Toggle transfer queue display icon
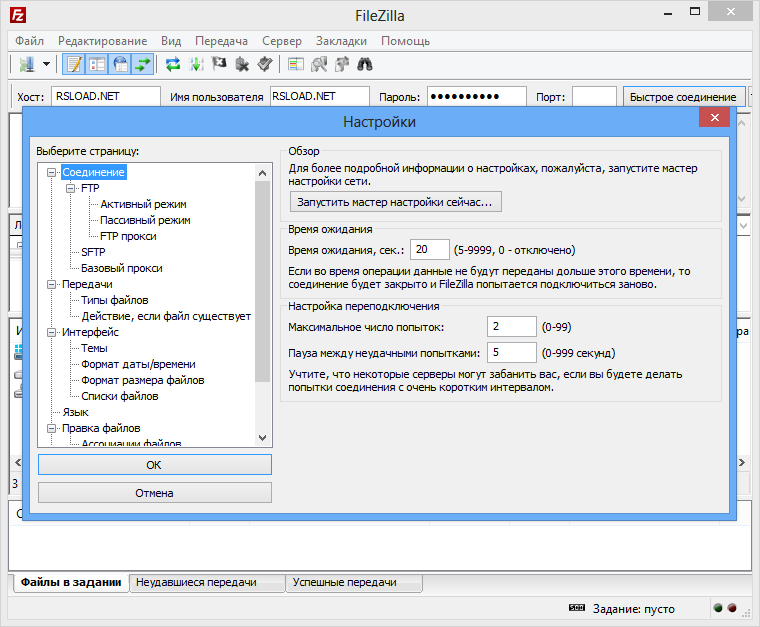The image size is (760, 627). click(x=142, y=64)
